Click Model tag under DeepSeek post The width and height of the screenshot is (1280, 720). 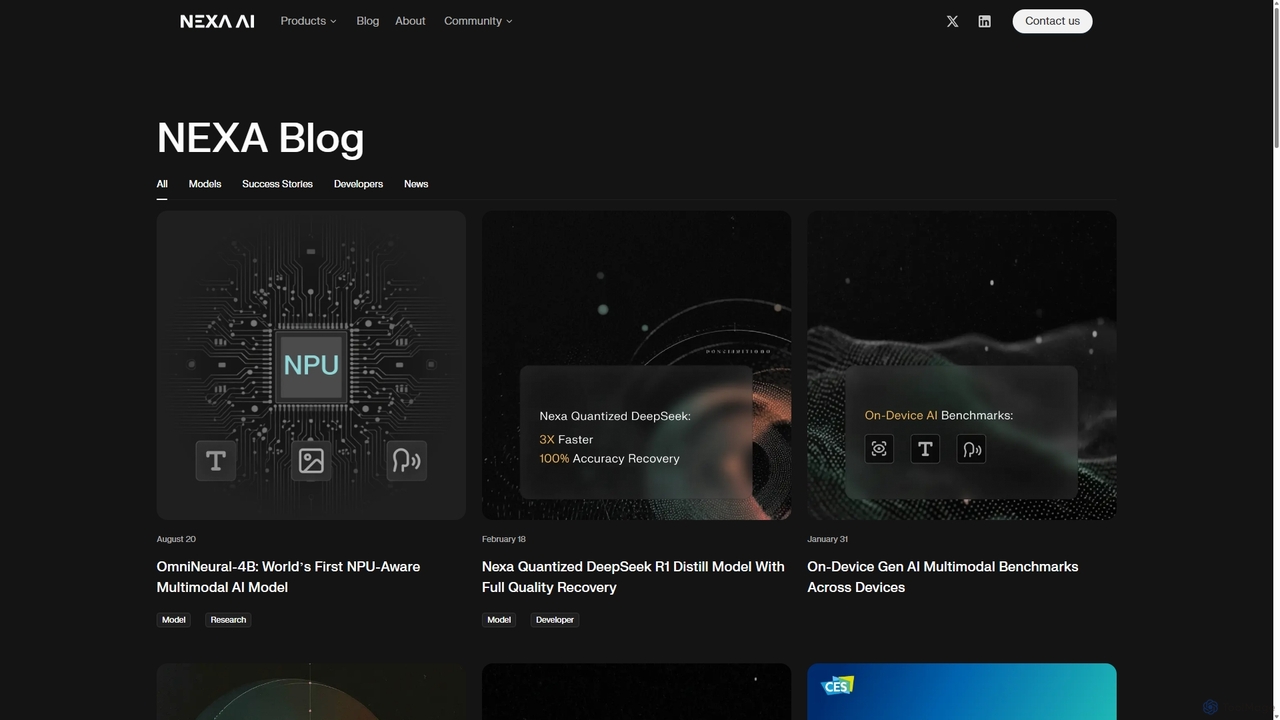(499, 620)
